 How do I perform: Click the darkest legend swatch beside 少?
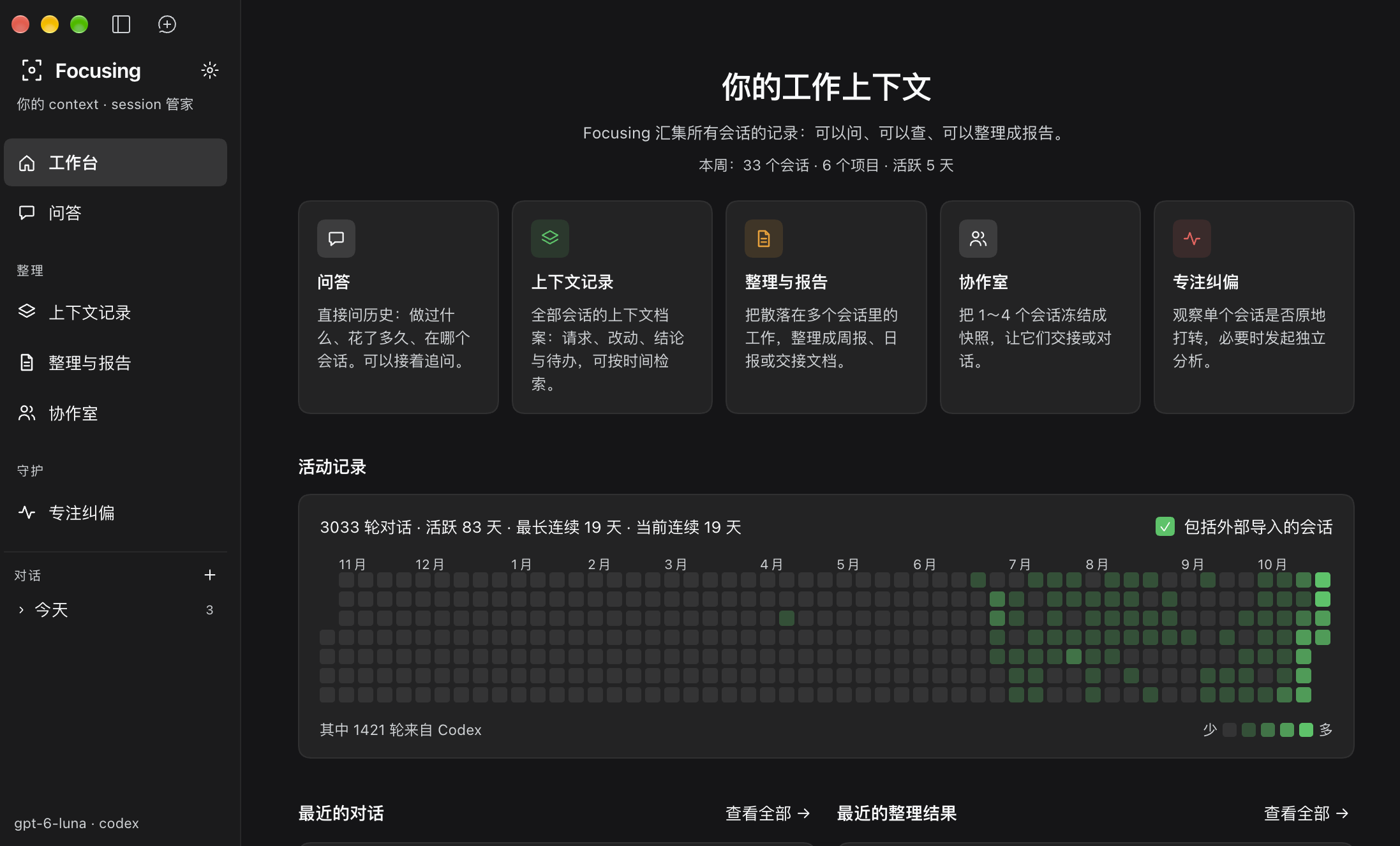tap(1230, 730)
